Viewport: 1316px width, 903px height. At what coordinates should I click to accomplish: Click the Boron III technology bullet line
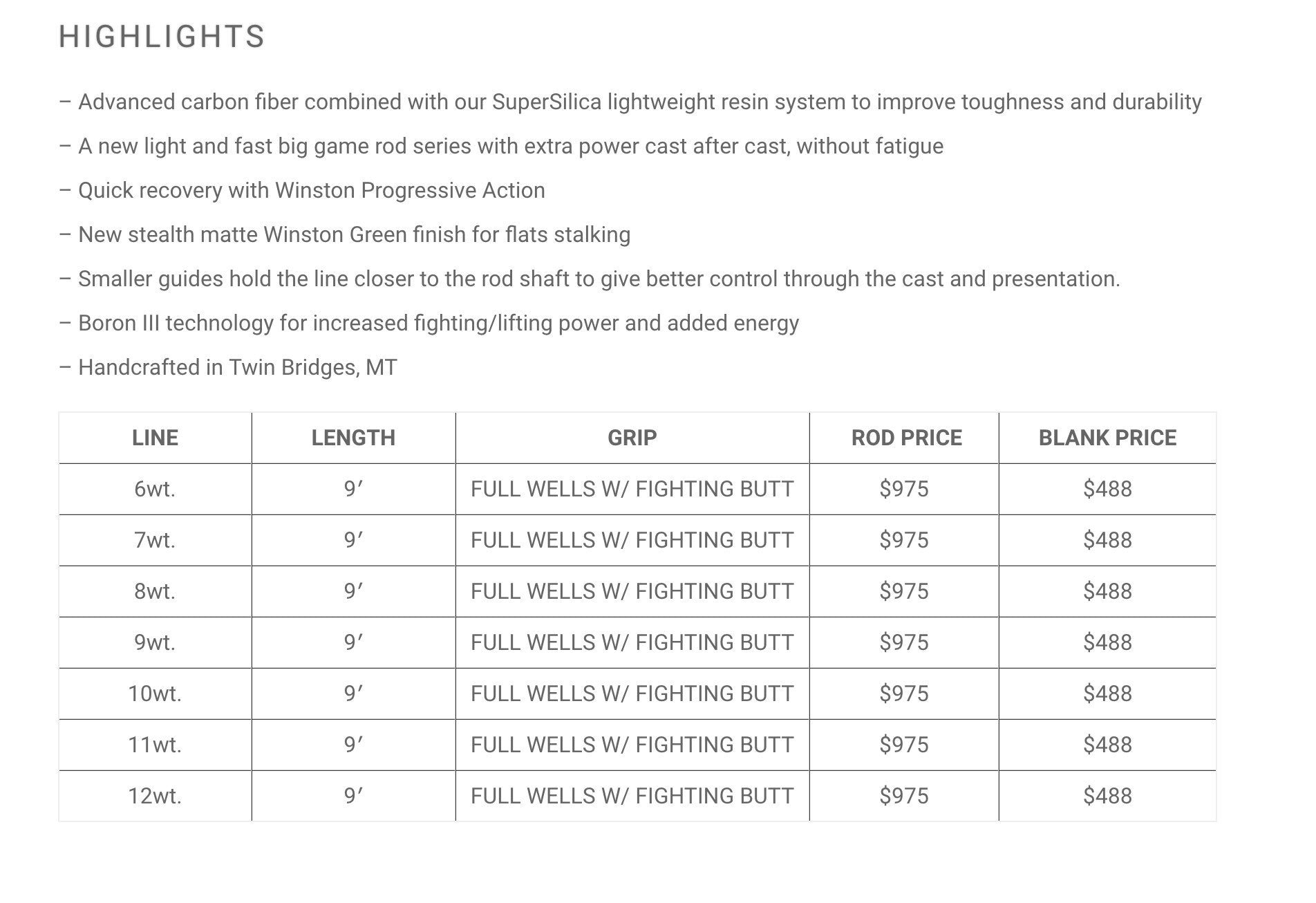point(429,324)
